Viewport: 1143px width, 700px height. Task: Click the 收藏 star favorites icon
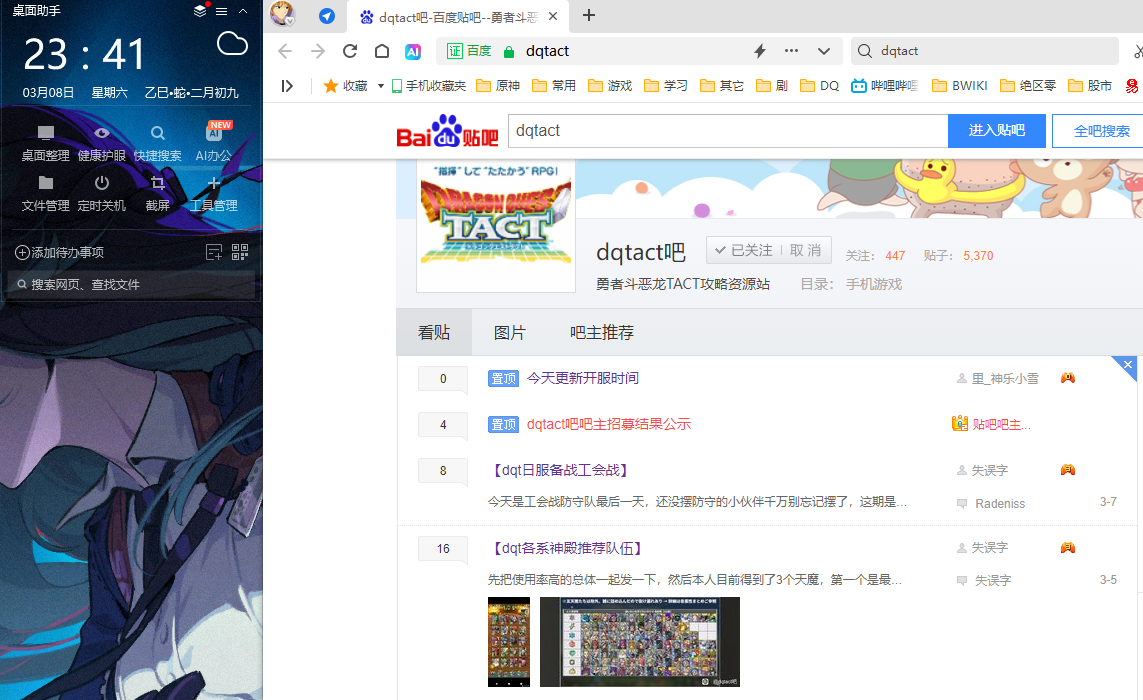[x=330, y=86]
